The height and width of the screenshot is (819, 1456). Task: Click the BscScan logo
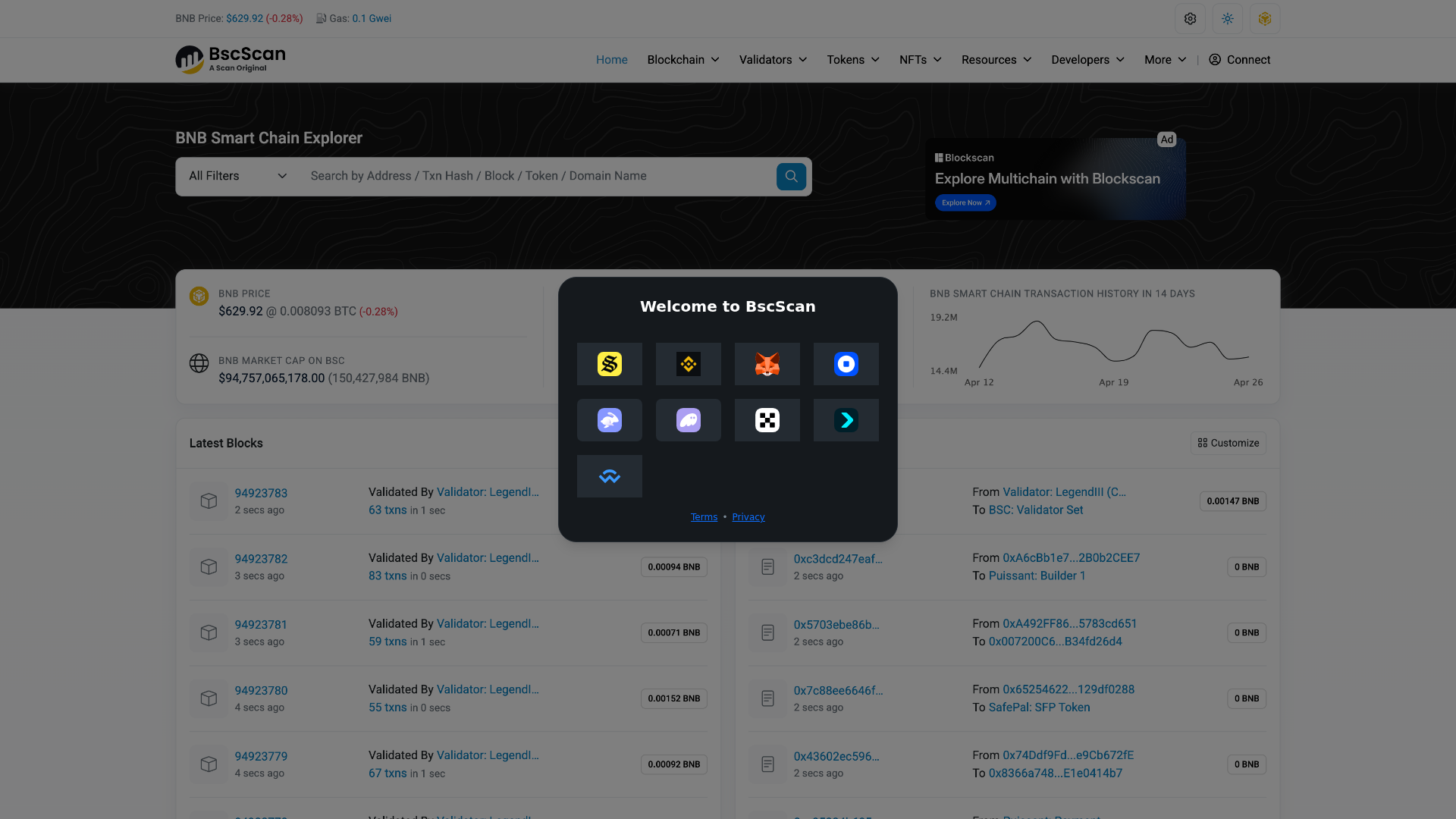tap(231, 59)
